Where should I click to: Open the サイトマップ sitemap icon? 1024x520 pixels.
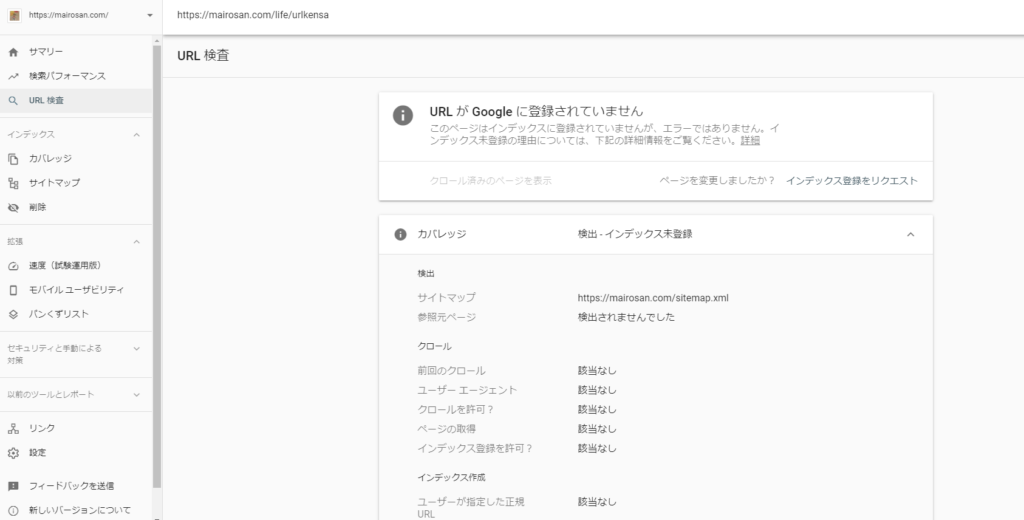point(13,183)
